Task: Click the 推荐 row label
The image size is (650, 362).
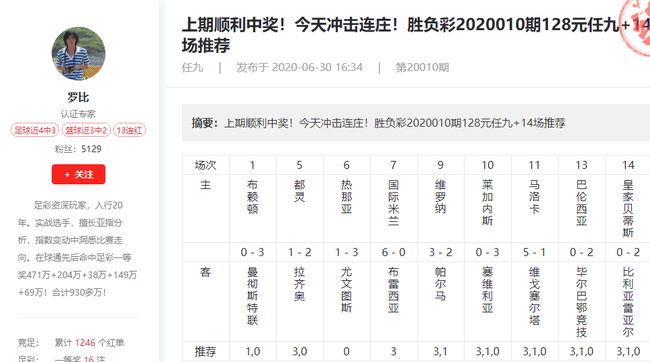Action: coord(206,352)
